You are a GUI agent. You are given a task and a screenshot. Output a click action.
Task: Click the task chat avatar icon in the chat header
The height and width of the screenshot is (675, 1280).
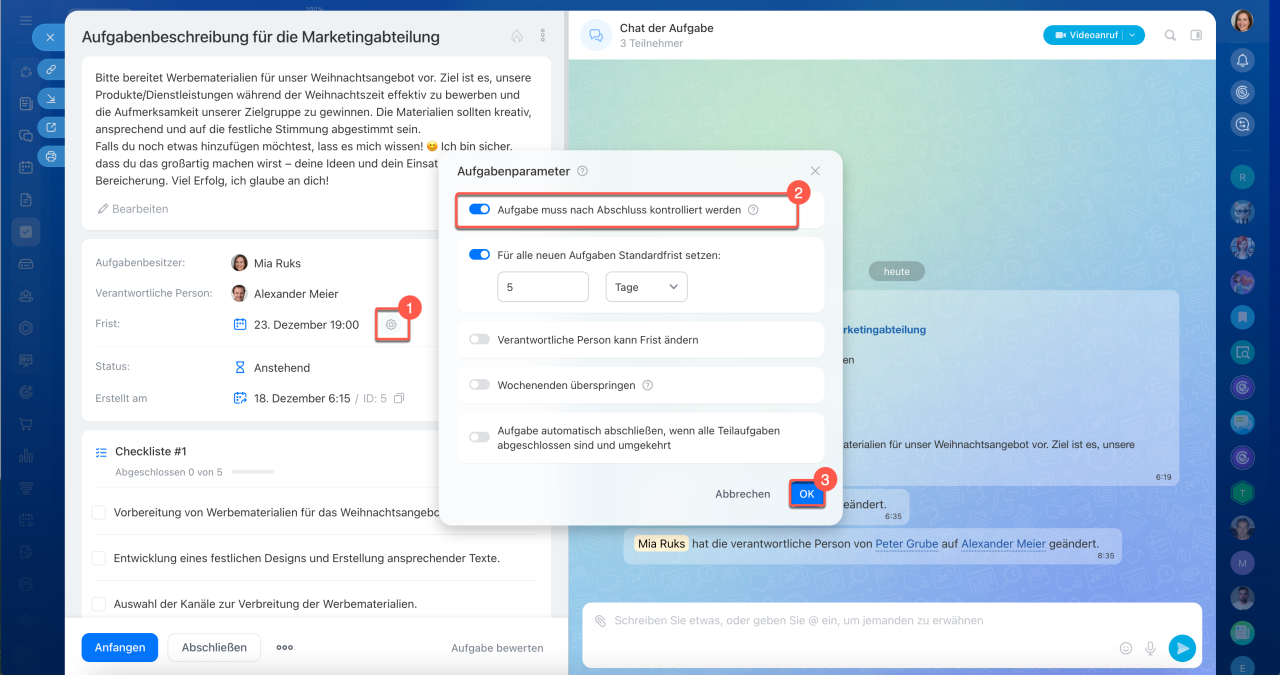click(x=596, y=35)
